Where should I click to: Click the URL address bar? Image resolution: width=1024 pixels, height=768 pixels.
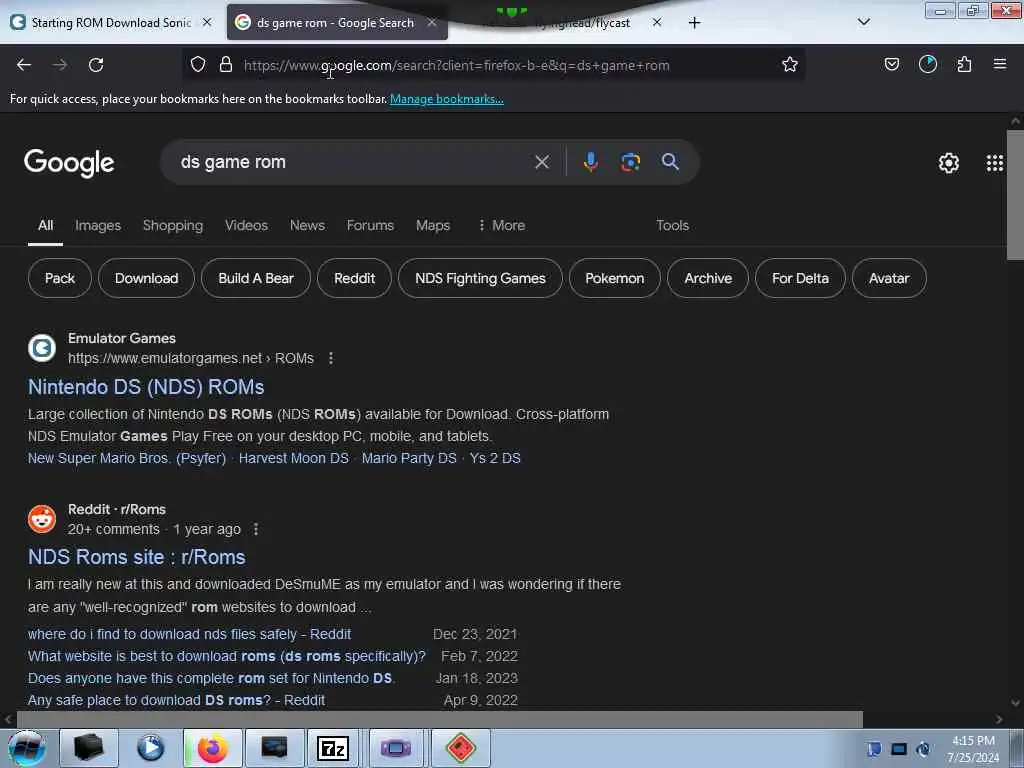(496, 65)
